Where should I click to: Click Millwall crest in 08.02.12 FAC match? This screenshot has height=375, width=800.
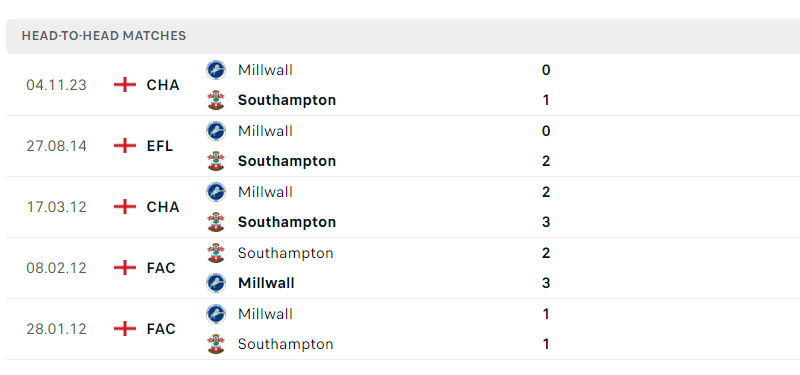tap(216, 283)
